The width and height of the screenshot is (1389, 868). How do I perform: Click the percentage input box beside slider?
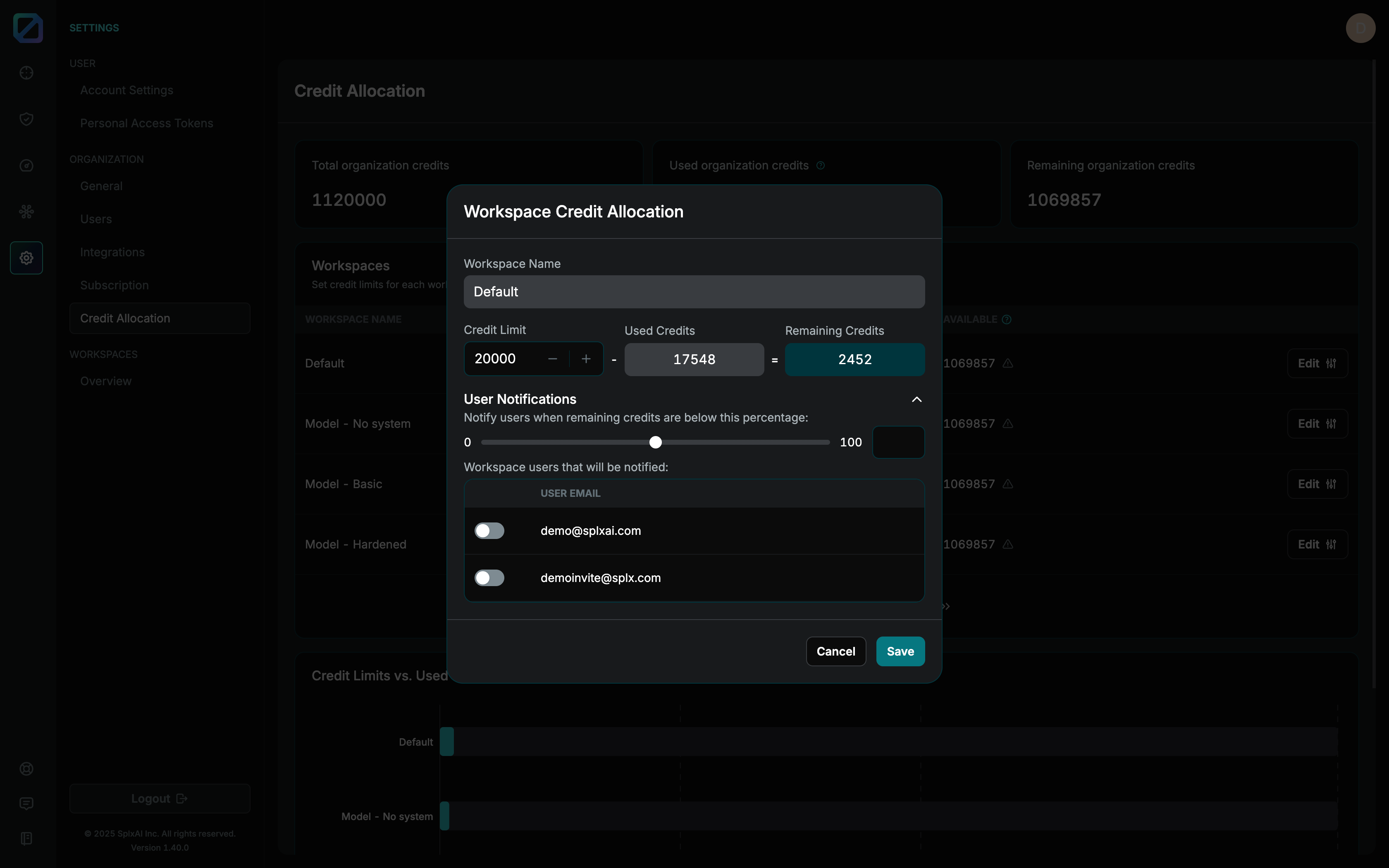point(898,442)
